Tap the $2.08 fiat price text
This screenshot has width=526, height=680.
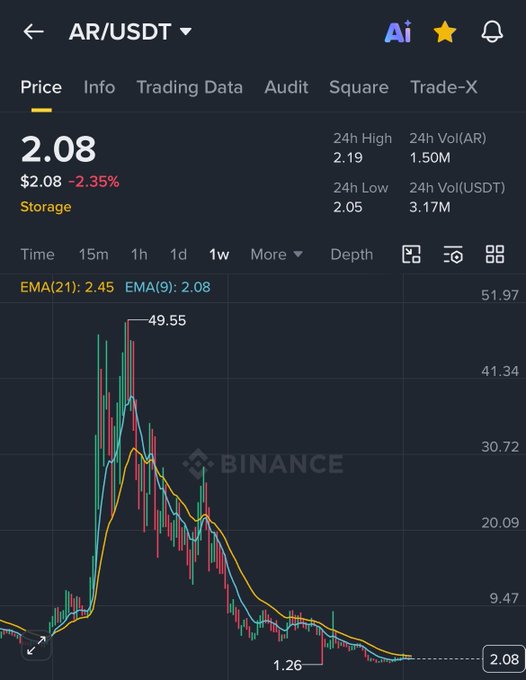click(41, 181)
